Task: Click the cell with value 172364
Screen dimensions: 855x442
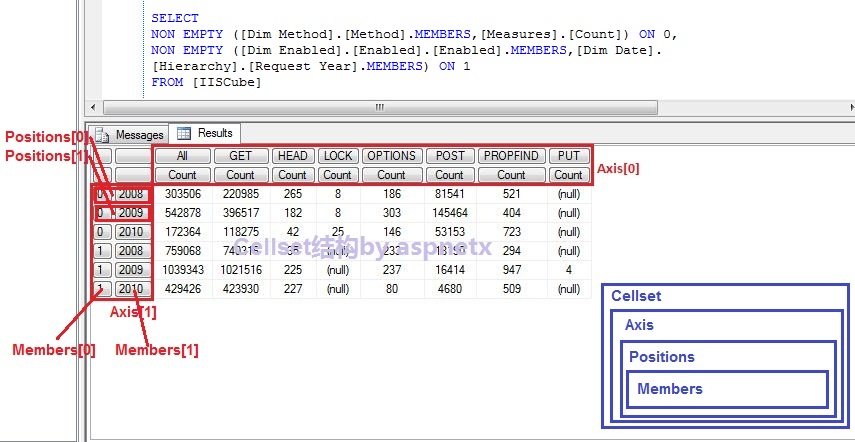Action: point(182,232)
